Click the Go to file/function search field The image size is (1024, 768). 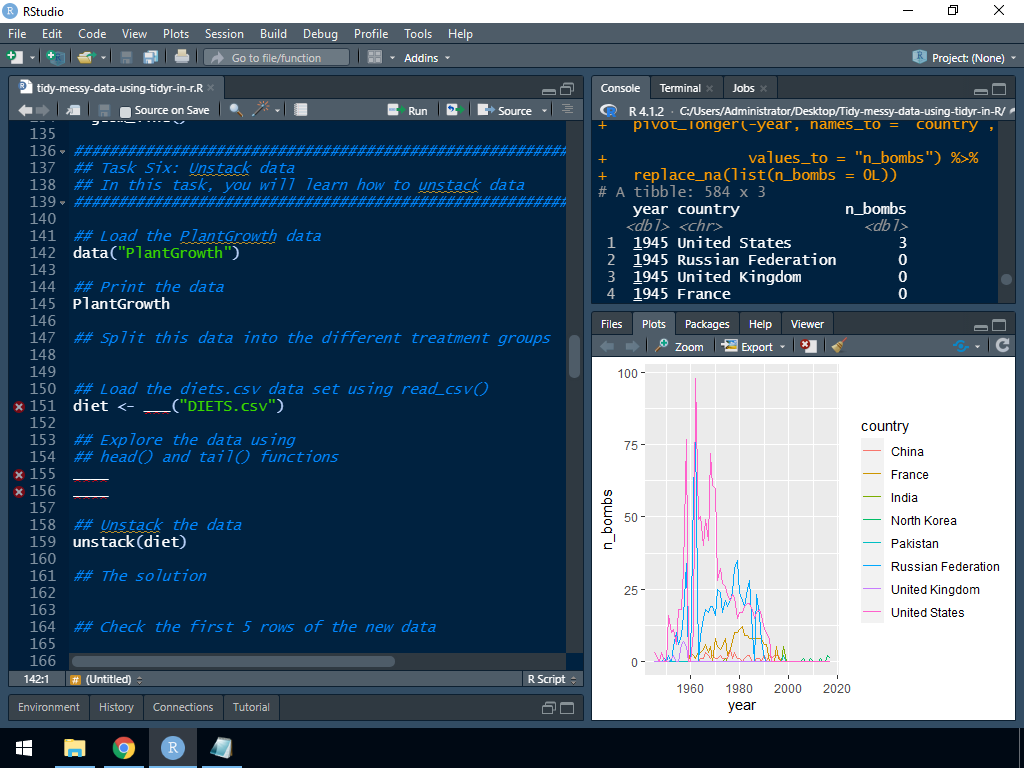pyautogui.click(x=277, y=58)
